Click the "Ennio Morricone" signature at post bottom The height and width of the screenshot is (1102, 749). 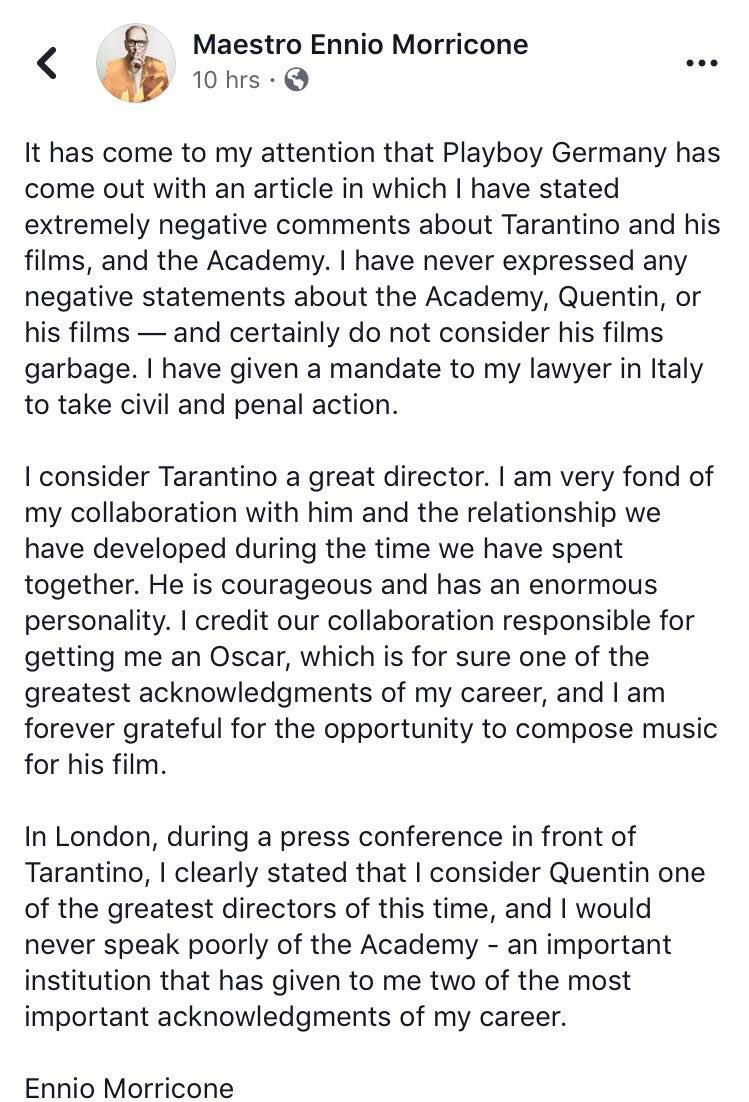coord(129,1087)
